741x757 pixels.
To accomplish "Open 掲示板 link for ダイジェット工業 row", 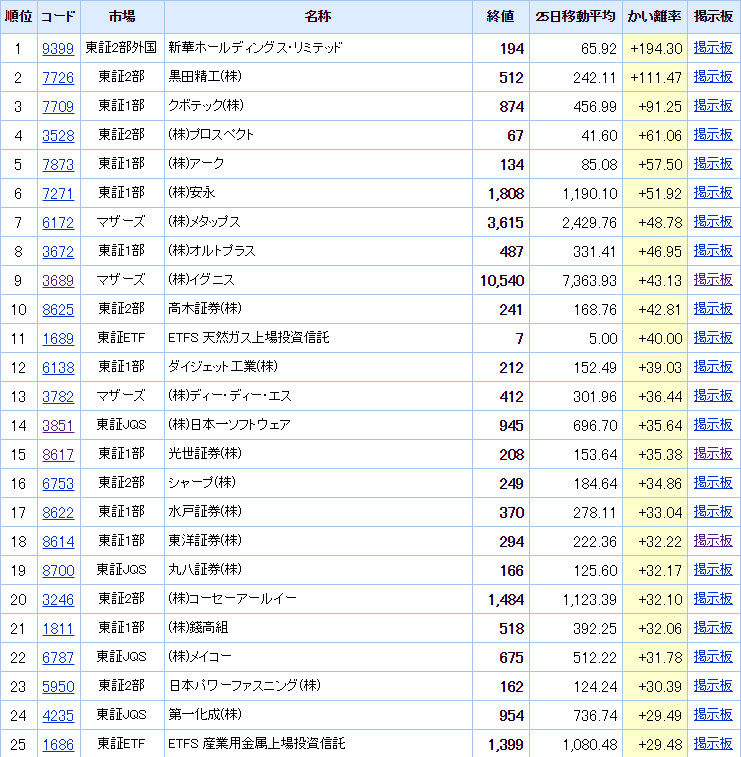I will tap(713, 366).
